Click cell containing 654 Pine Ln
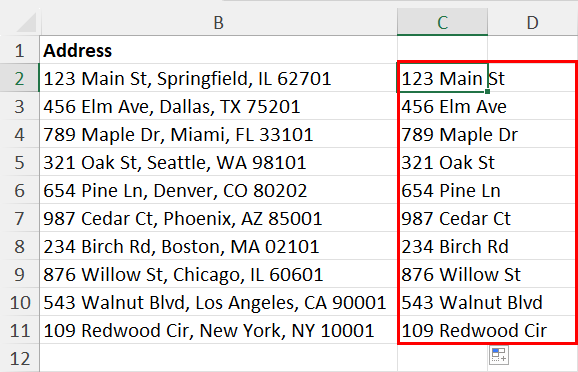The image size is (578, 372). click(x=442, y=190)
